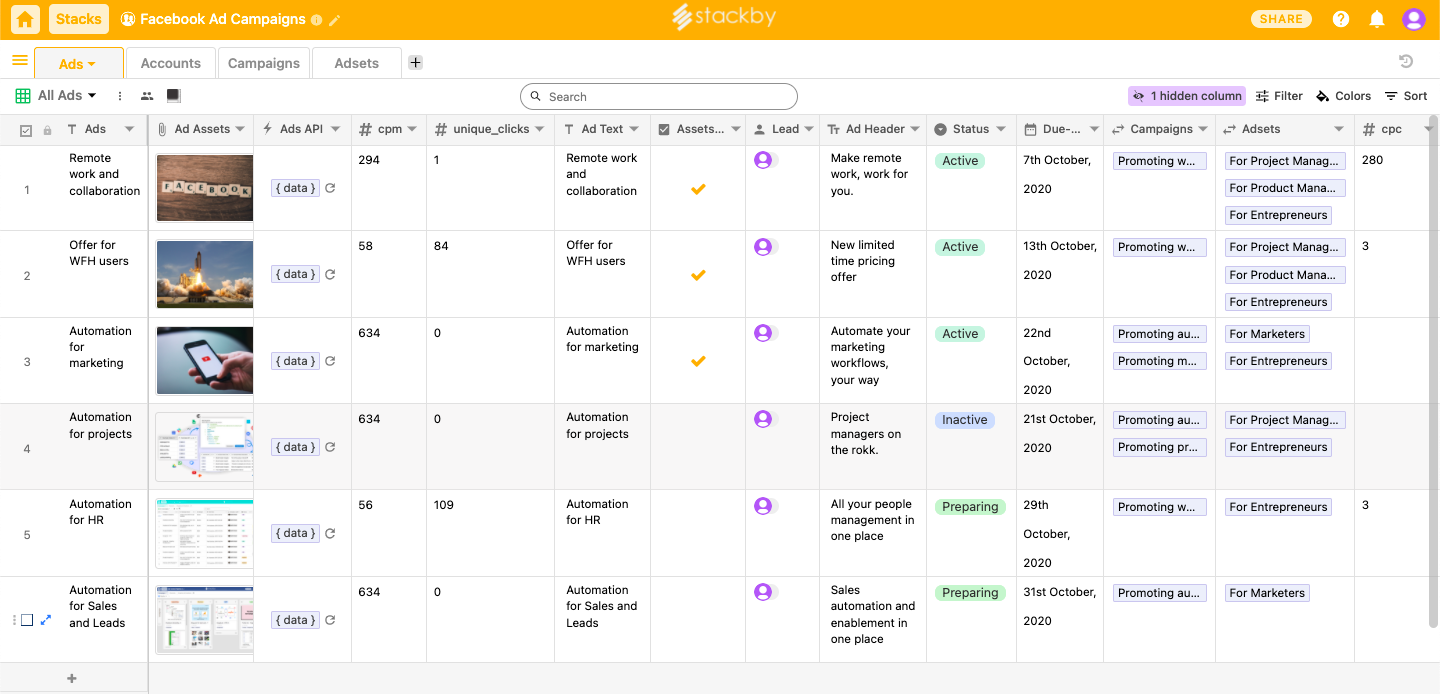This screenshot has width=1440, height=694.
Task: Open the Colors option
Action: point(1343,96)
